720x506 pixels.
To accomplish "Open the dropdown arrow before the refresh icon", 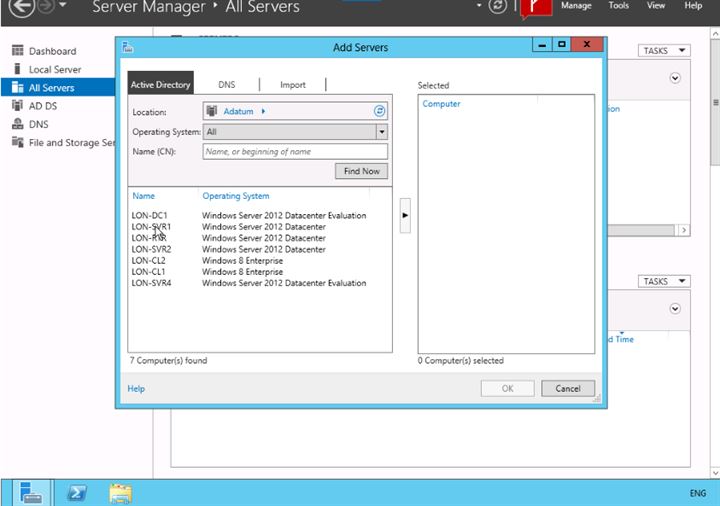I will click(479, 6).
